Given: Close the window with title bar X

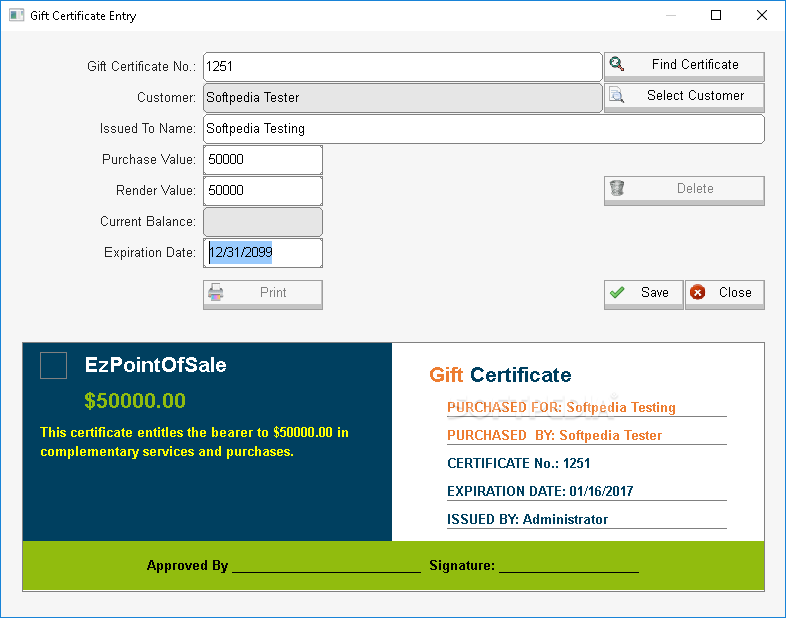Looking at the screenshot, I should pyautogui.click(x=762, y=15).
